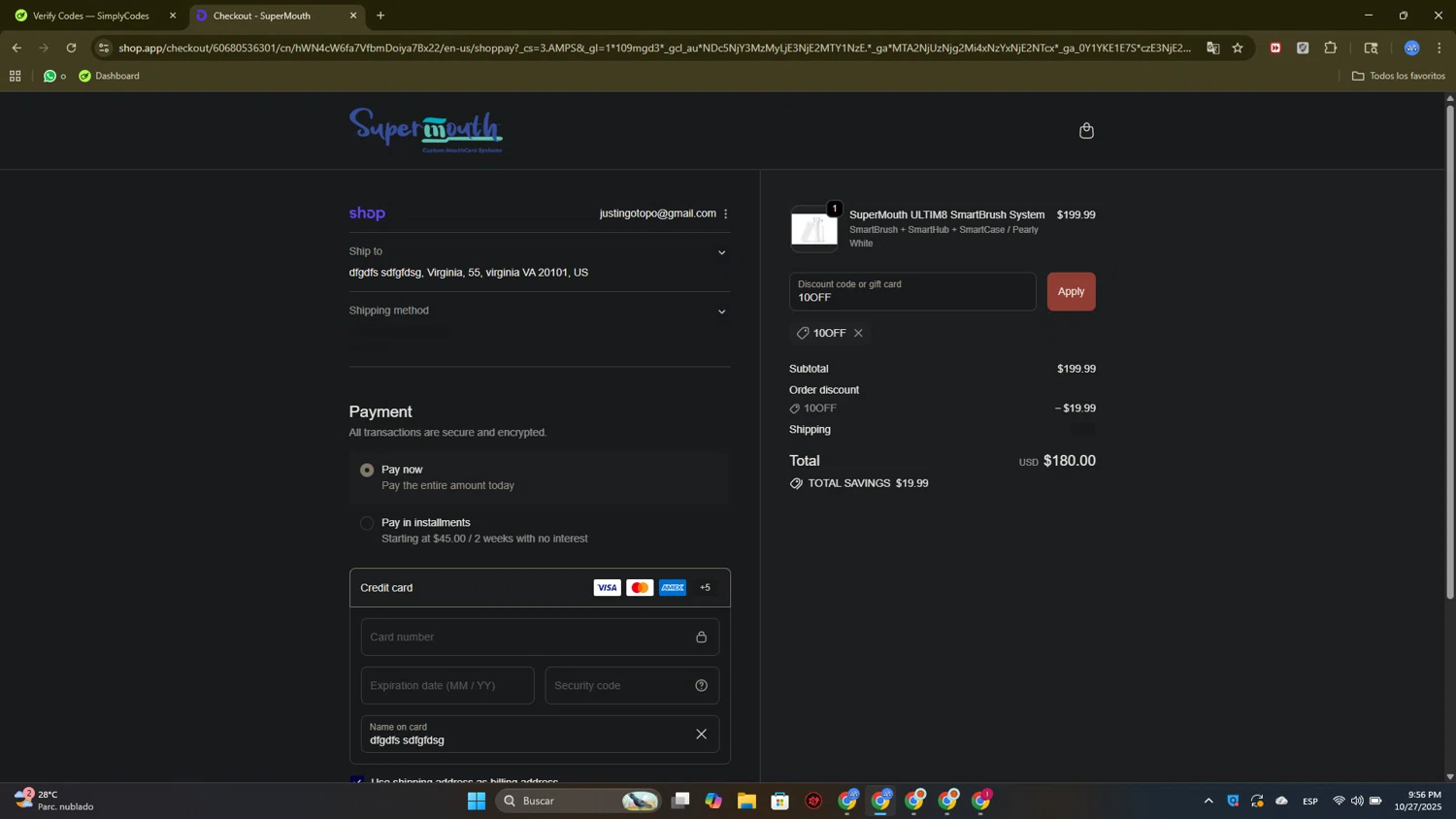Open the volume control in system tray
1456x819 pixels.
(1357, 801)
